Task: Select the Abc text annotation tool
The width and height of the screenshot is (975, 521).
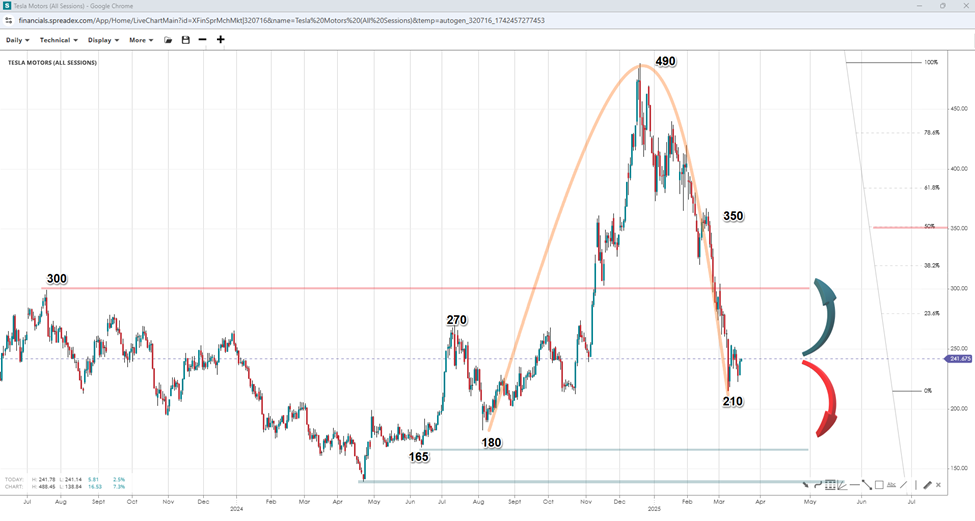Action: point(891,485)
